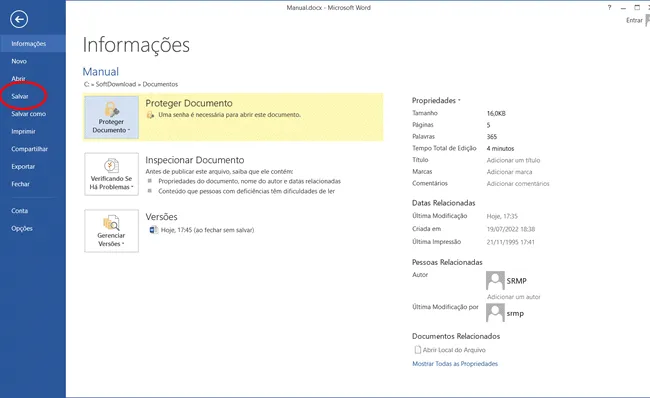Screen dimensions: 650x398
Task: Click the Inspecionar Documento heading
Action: pyautogui.click(x=195, y=160)
